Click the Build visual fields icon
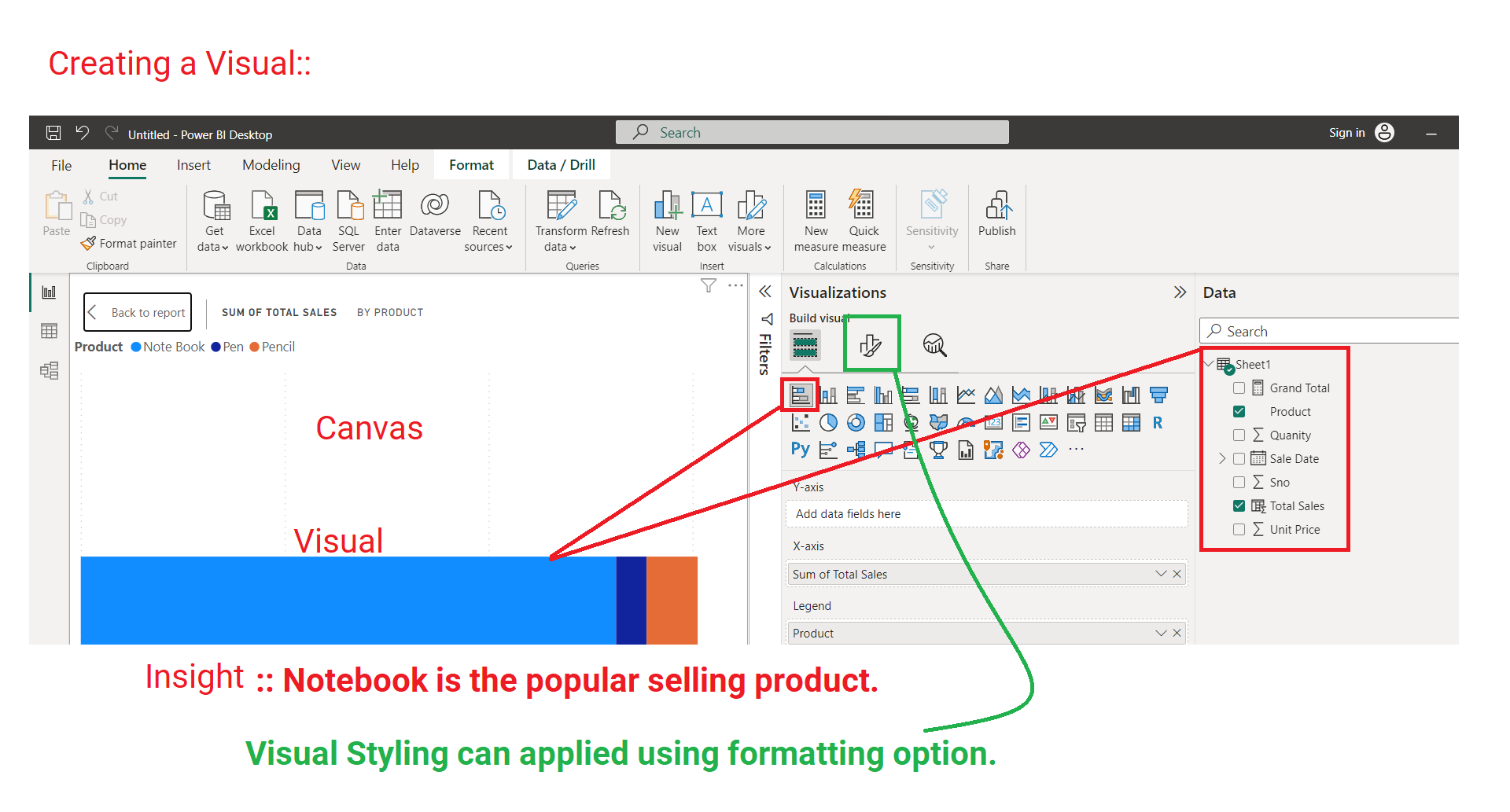Screen dimensions: 1510x812 click(x=805, y=345)
